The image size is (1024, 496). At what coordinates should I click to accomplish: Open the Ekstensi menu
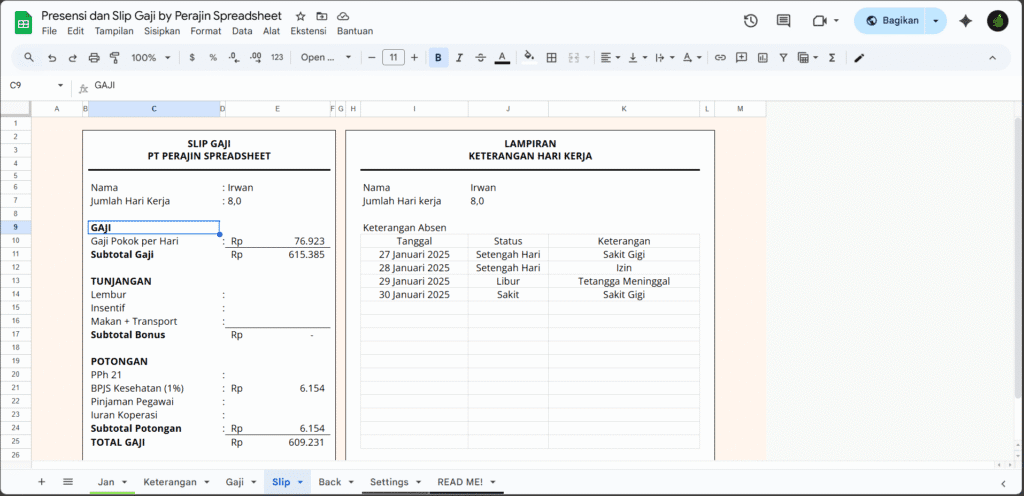pos(308,31)
